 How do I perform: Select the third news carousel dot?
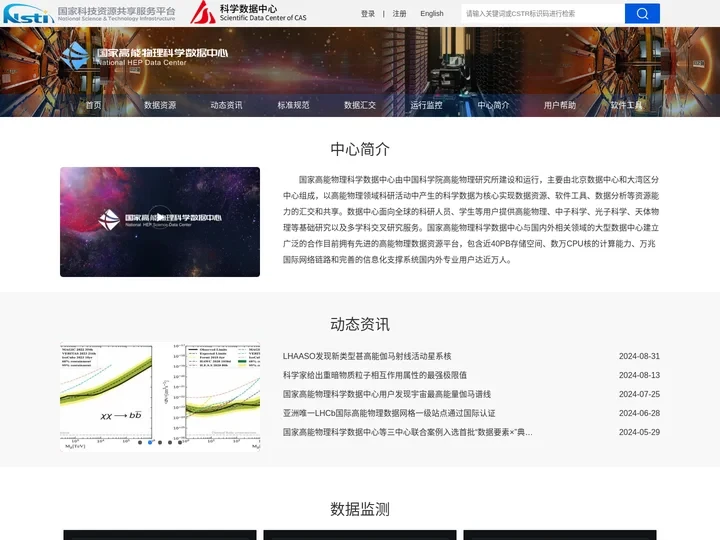(x=160, y=443)
